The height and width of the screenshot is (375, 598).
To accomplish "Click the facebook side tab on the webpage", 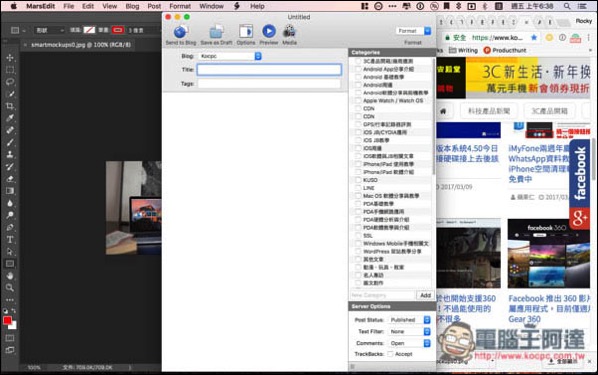I will pyautogui.click(x=580, y=174).
